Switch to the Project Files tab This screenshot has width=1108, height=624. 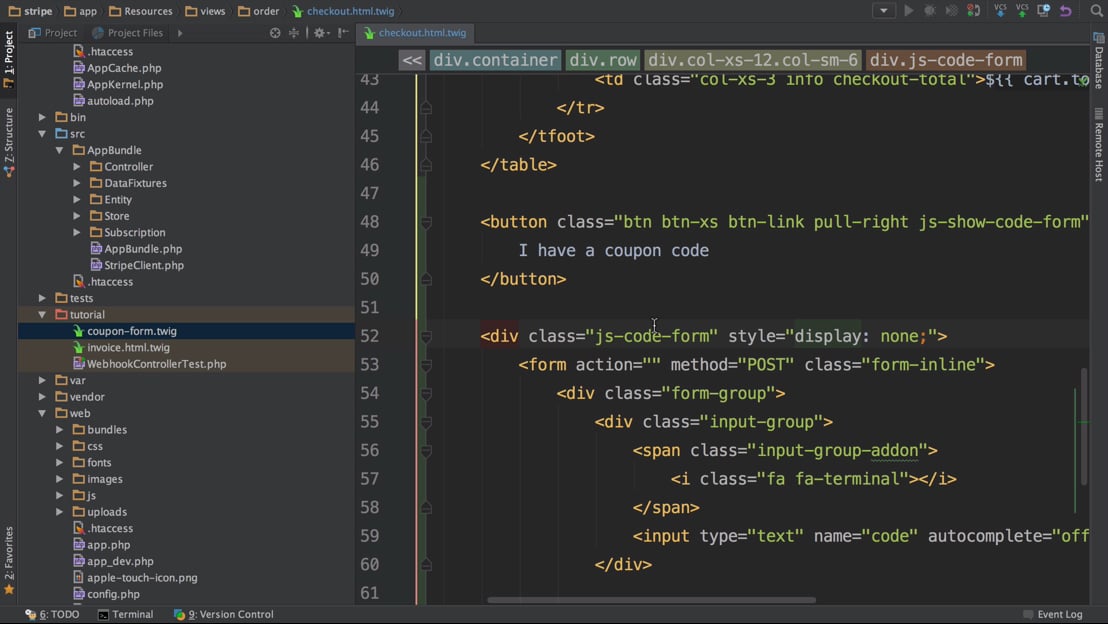[127, 33]
